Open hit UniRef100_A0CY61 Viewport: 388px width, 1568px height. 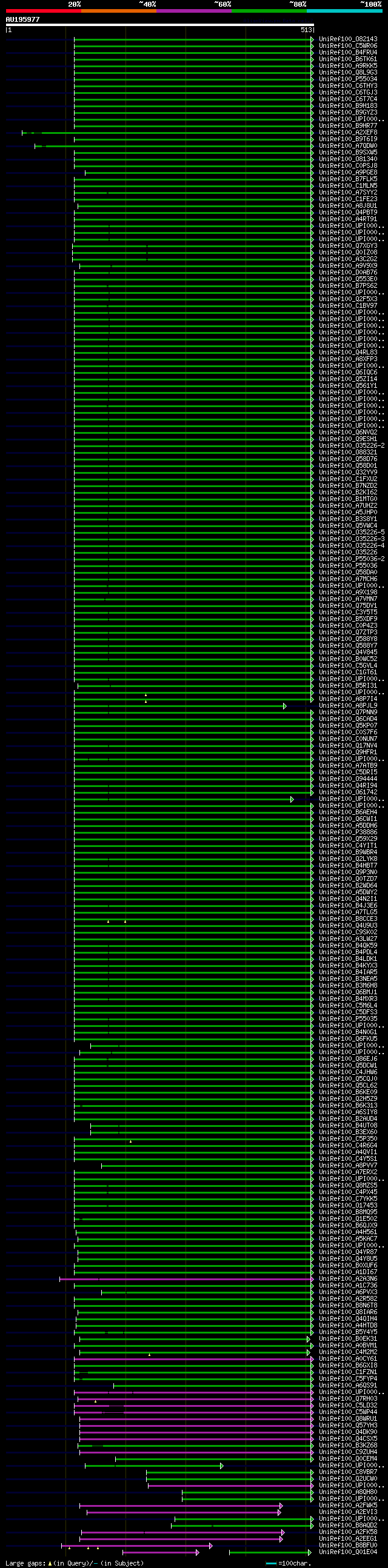point(348,1359)
